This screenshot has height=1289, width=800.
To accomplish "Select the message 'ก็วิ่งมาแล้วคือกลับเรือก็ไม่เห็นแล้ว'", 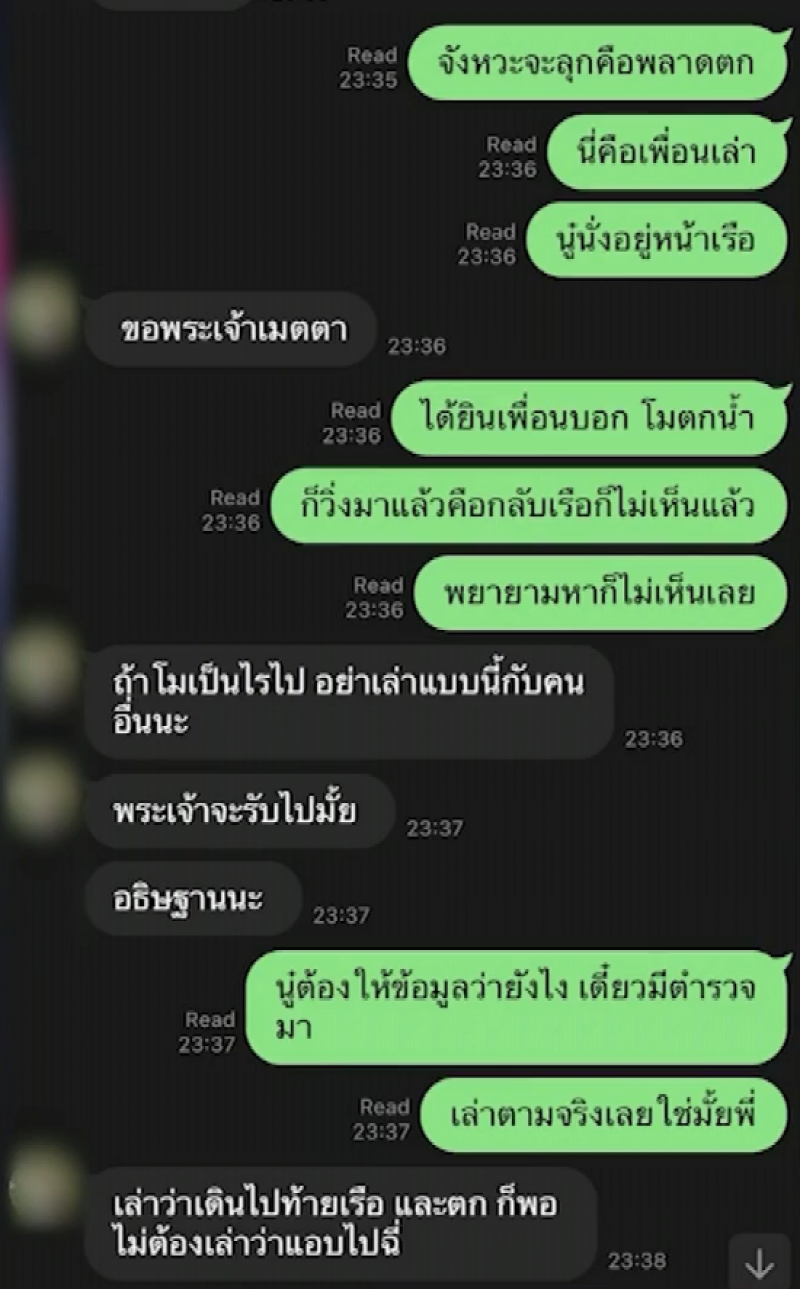I will click(529, 505).
